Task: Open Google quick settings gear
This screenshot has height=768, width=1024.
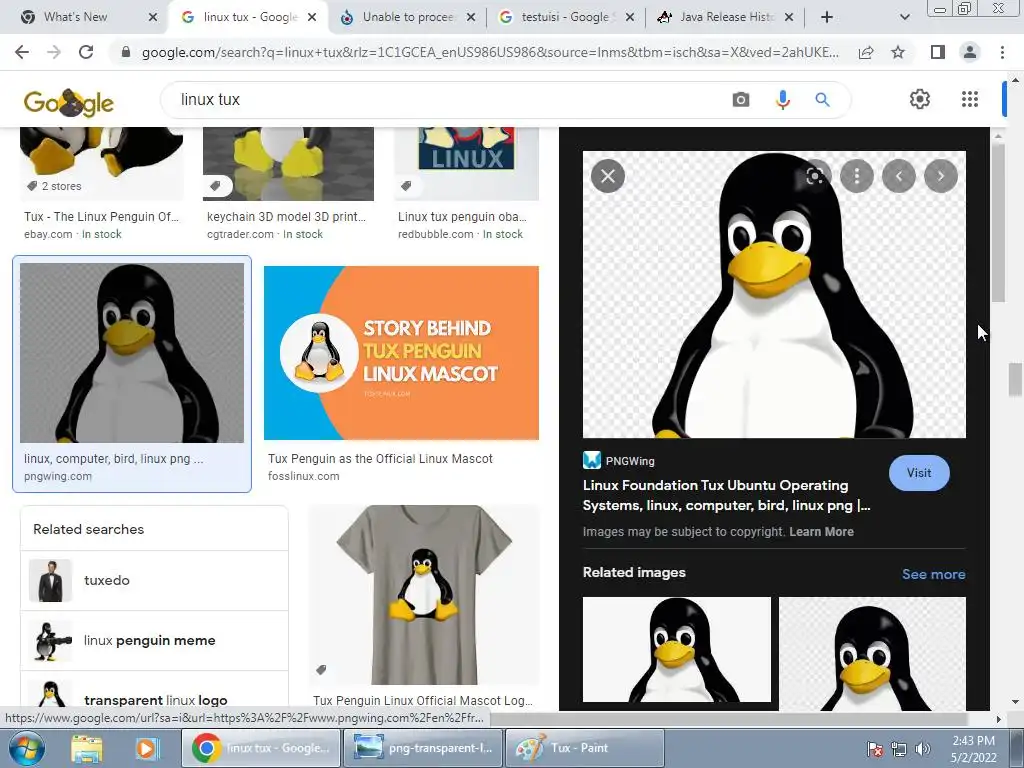Action: [x=920, y=99]
